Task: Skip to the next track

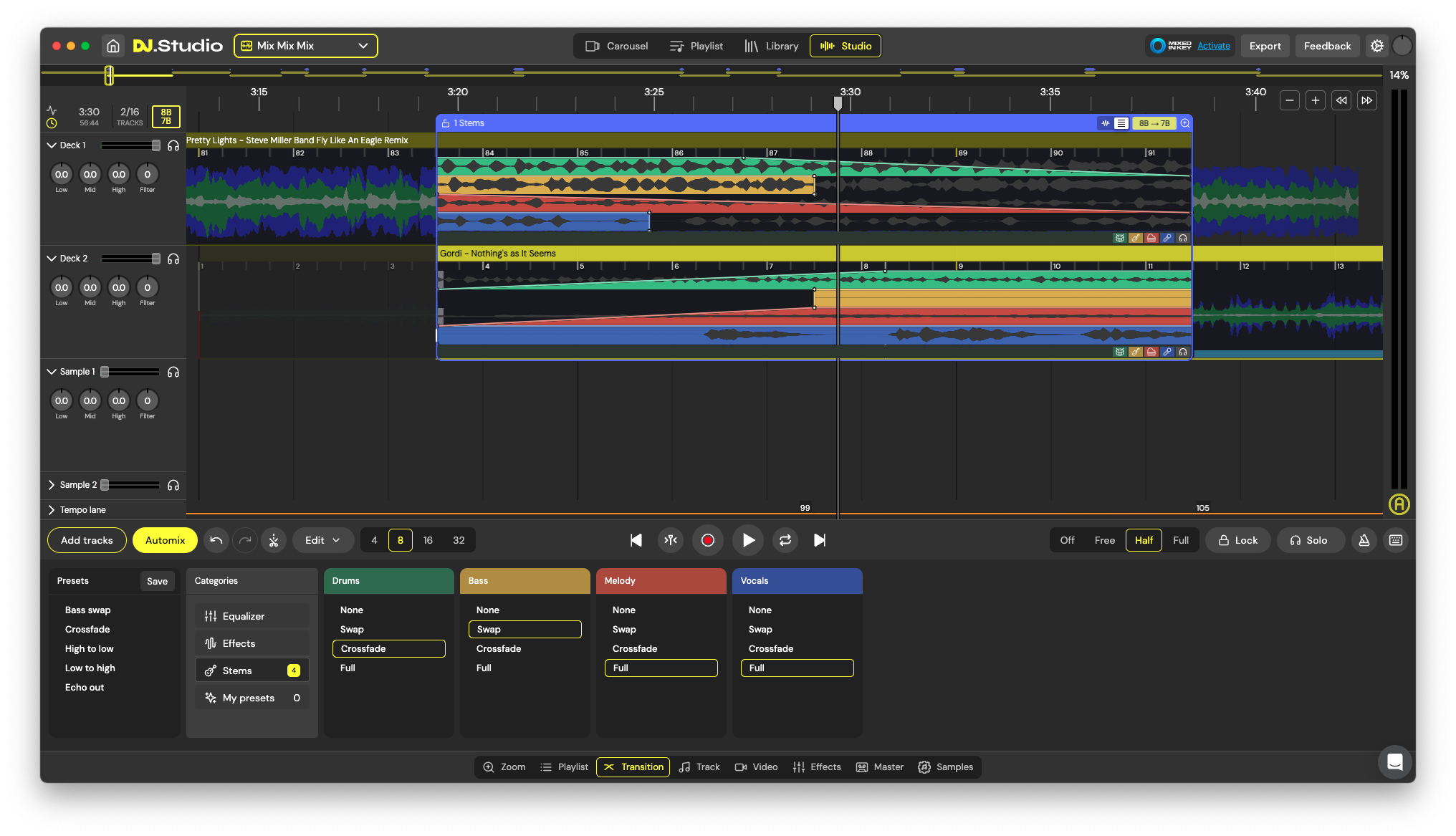Action: coord(820,540)
